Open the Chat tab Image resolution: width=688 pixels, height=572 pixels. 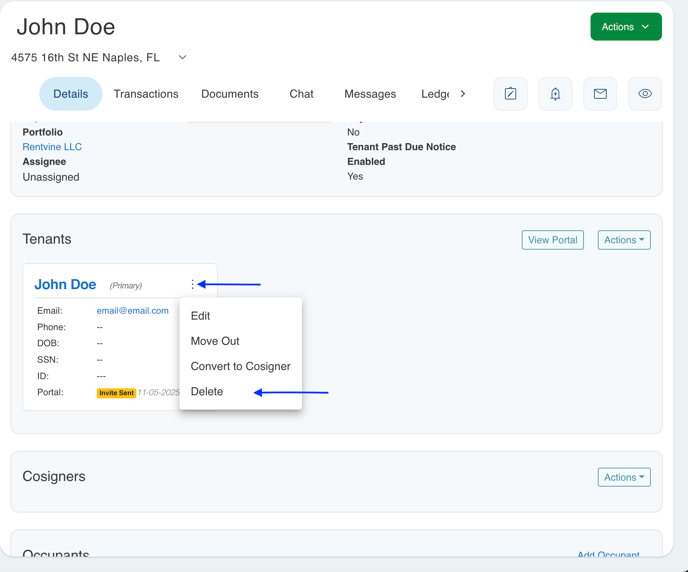pyautogui.click(x=301, y=94)
